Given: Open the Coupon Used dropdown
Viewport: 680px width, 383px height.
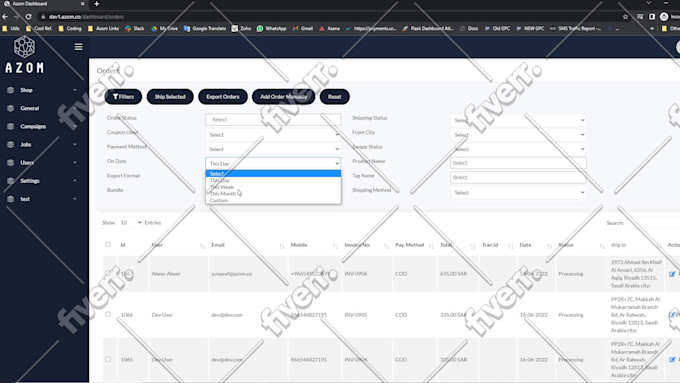Looking at the screenshot, I should coord(273,135).
